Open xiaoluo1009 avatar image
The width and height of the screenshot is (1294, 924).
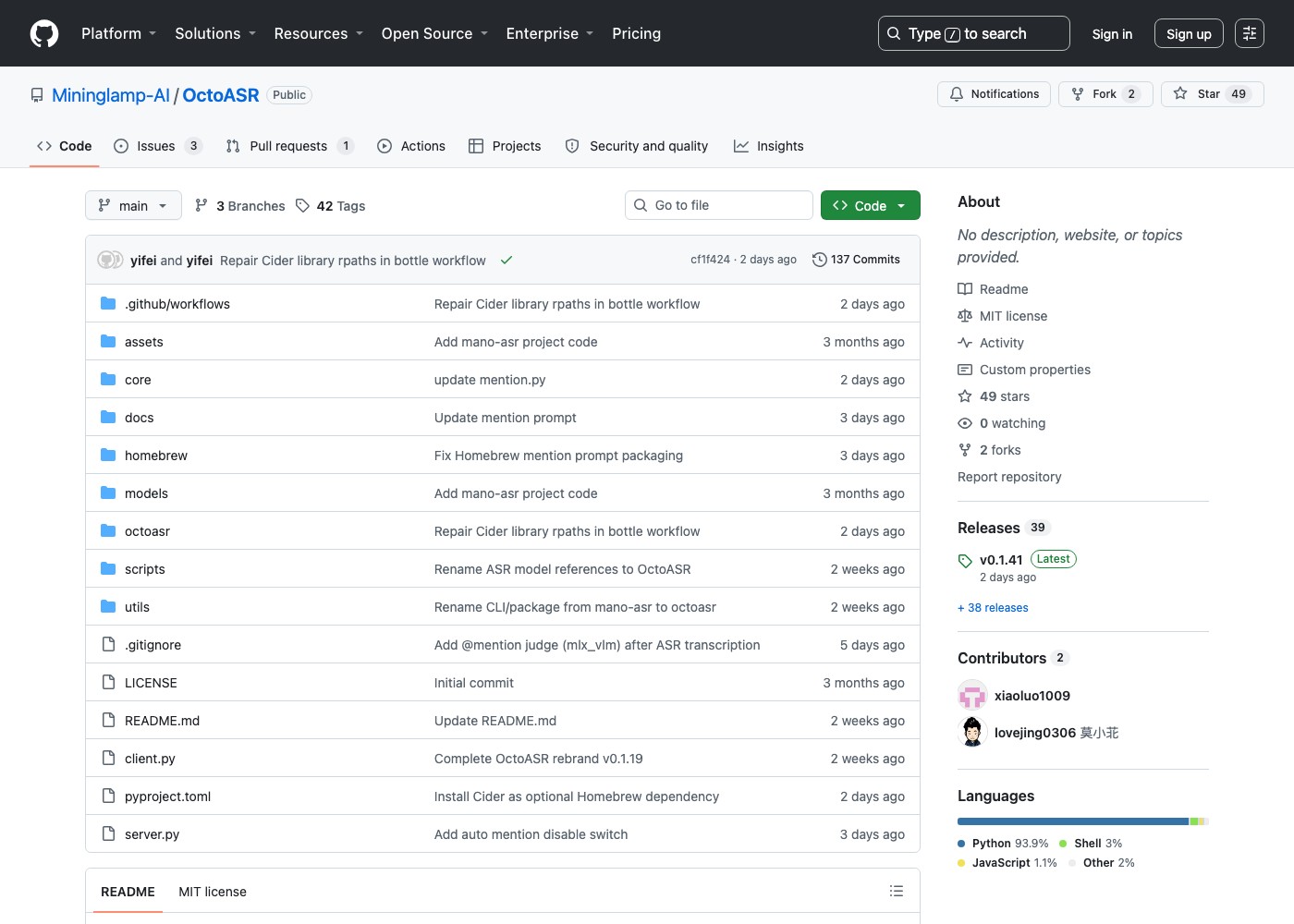[972, 695]
